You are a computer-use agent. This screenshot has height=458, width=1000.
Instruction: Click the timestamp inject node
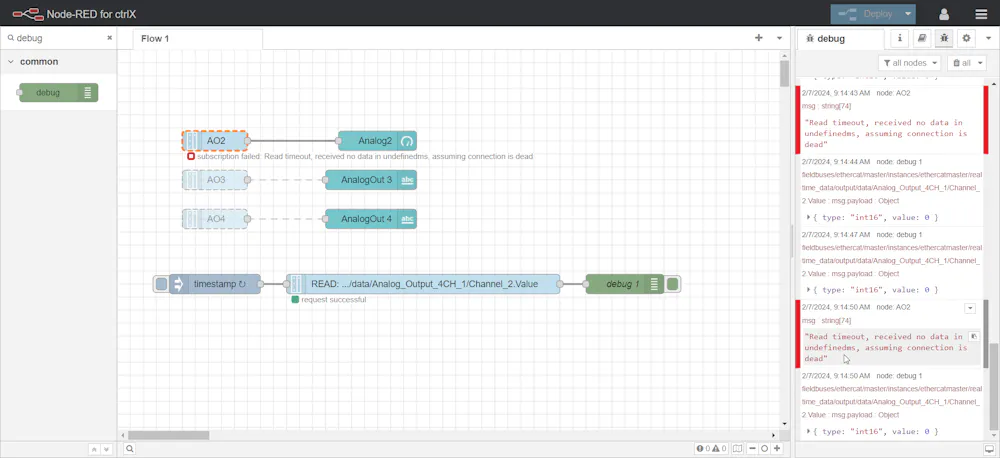click(215, 284)
